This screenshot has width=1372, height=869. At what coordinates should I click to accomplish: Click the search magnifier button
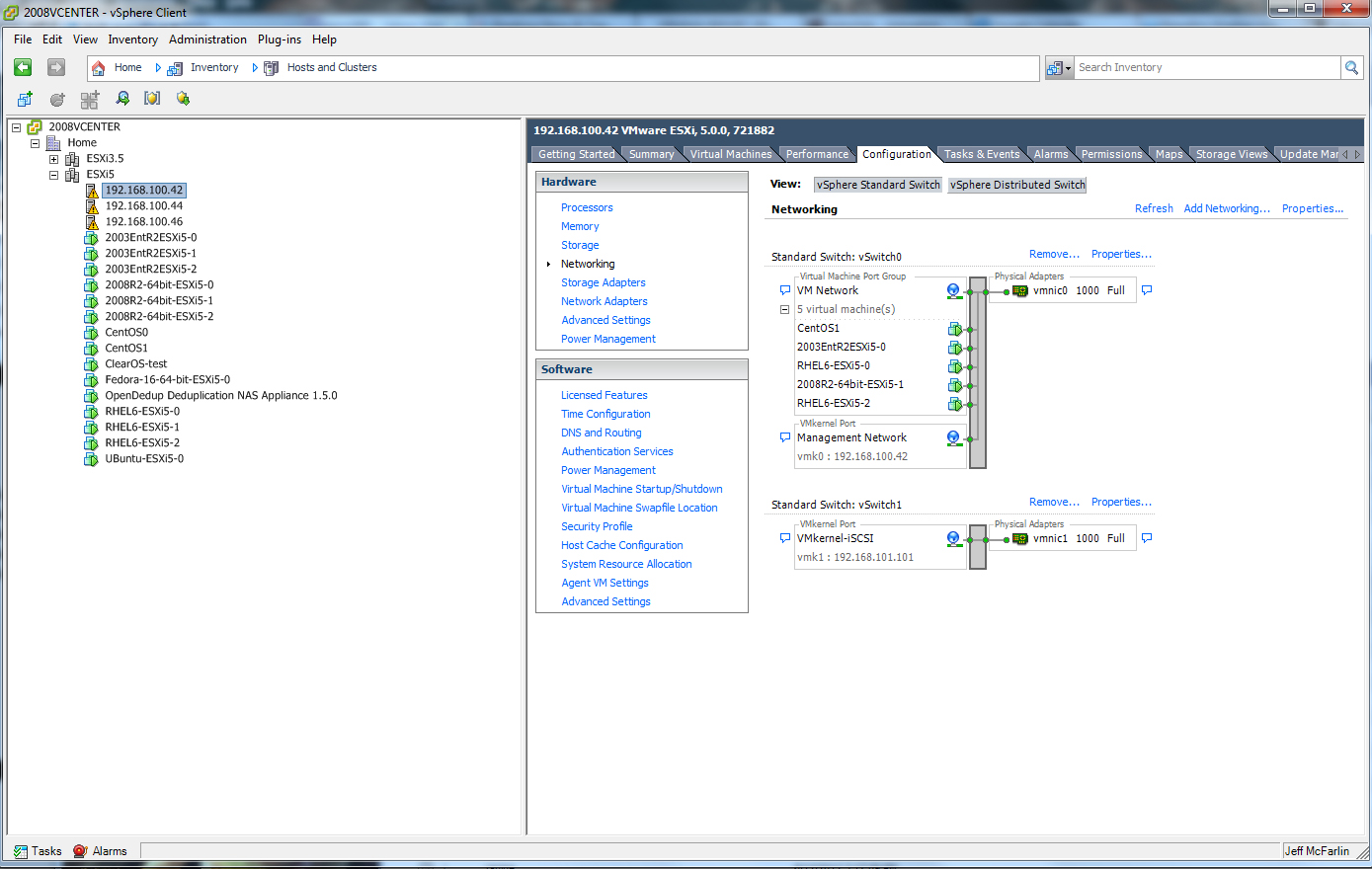(1351, 67)
